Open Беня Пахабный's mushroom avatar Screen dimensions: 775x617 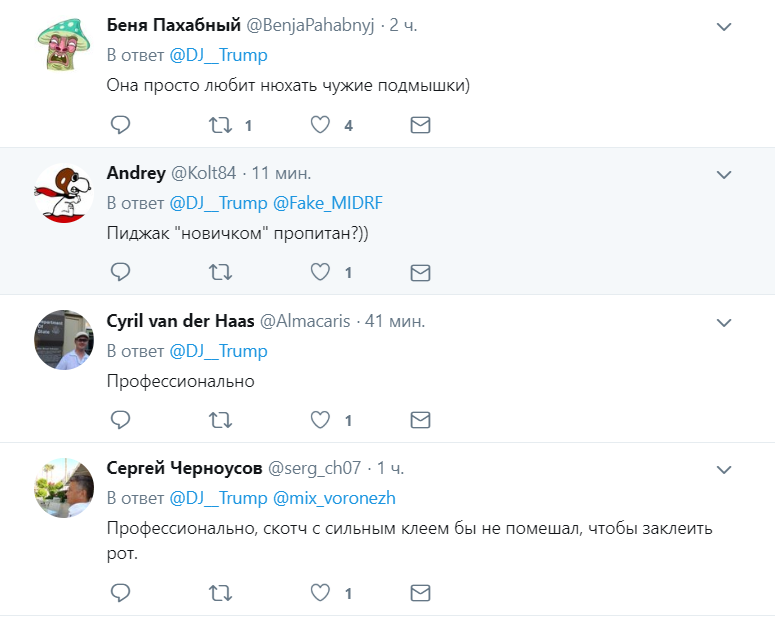click(64, 45)
